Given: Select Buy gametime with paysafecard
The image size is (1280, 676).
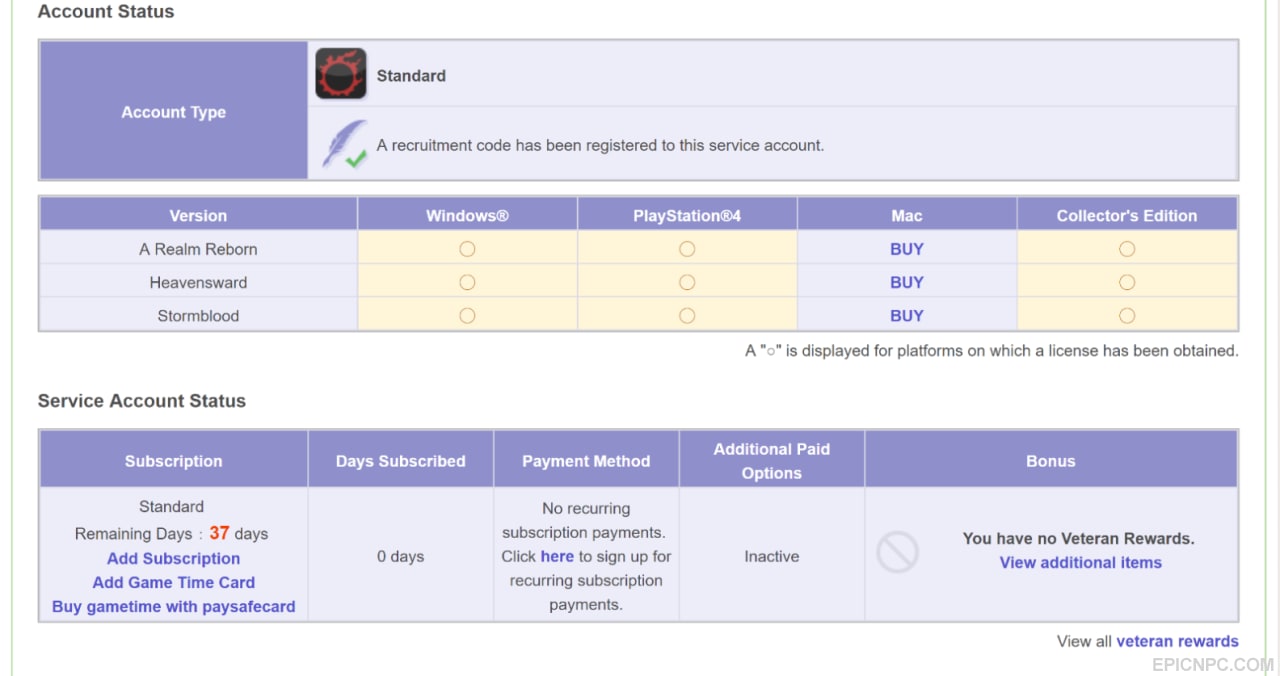Looking at the screenshot, I should tap(174, 606).
